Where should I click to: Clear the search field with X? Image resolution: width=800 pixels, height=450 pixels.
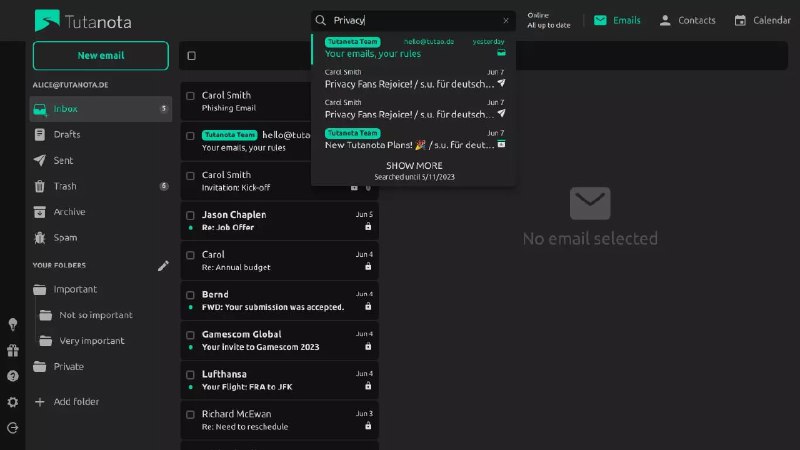505,20
